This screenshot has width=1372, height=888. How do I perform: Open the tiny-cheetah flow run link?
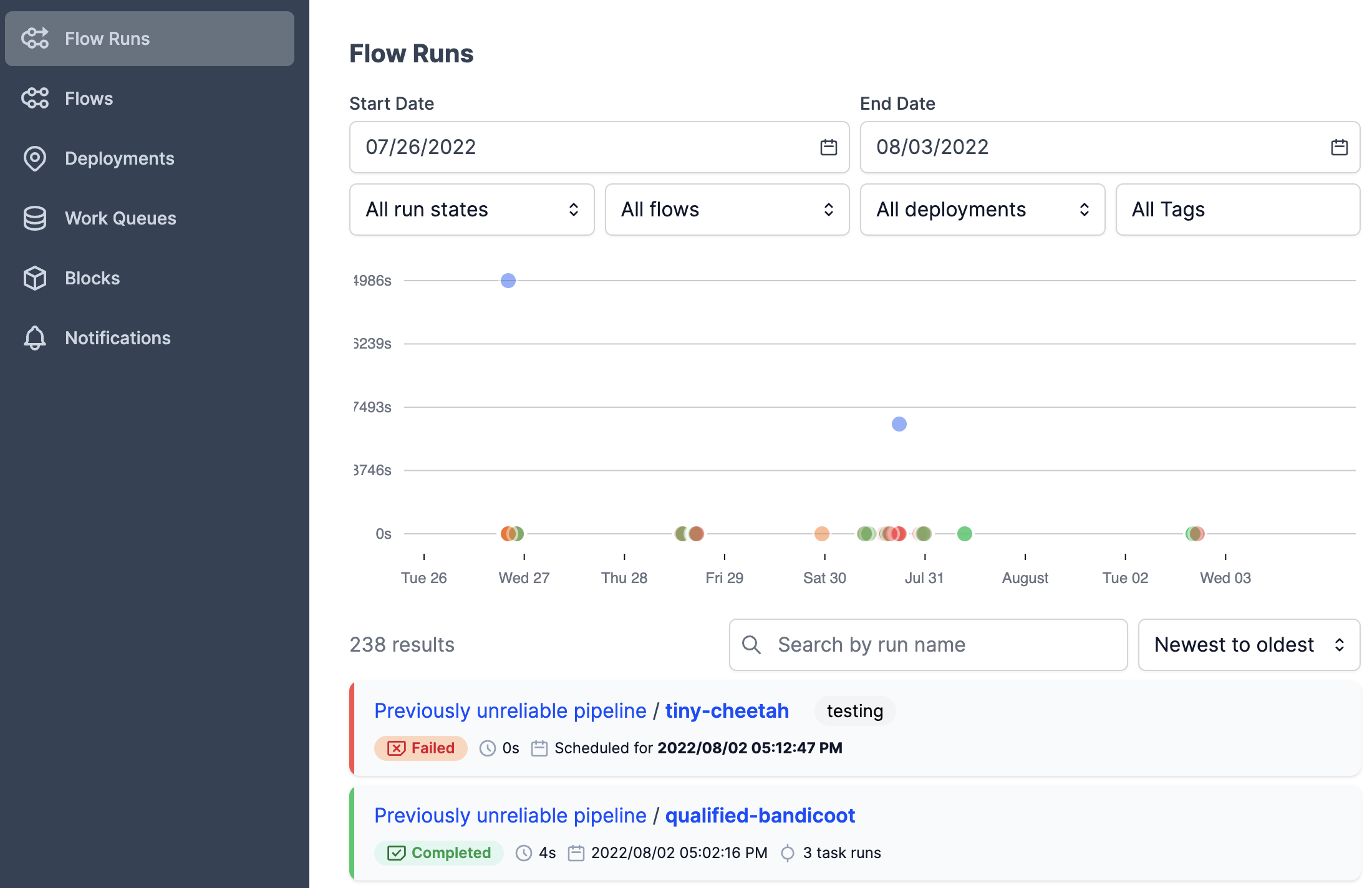coord(727,711)
